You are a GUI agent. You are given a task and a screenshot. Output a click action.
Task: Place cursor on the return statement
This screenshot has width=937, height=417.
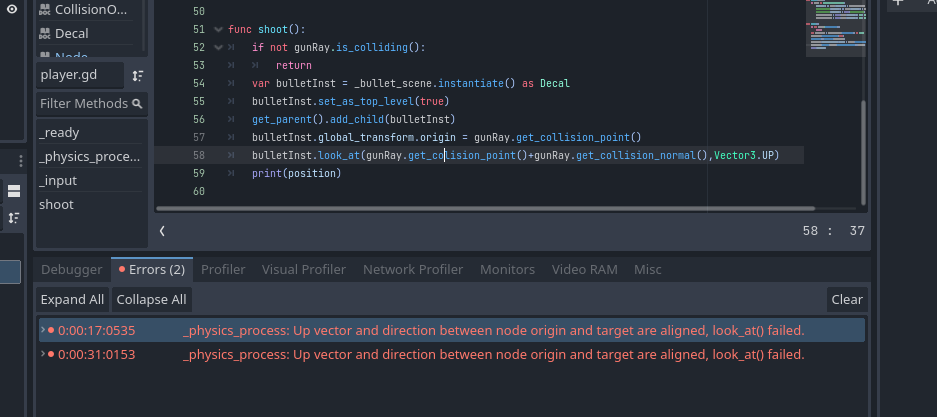293,66
